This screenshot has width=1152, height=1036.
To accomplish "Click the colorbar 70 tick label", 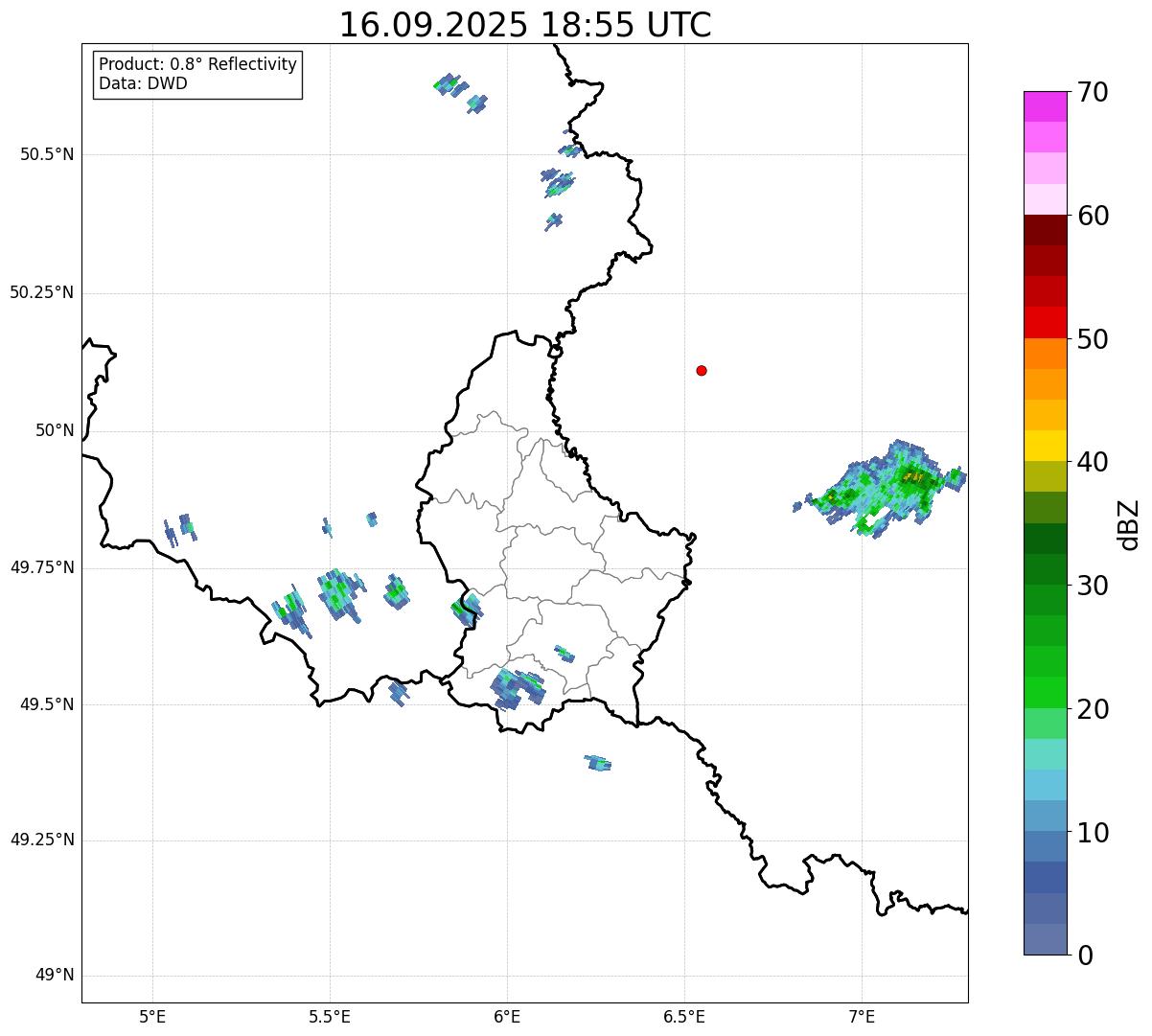I will tap(1093, 92).
